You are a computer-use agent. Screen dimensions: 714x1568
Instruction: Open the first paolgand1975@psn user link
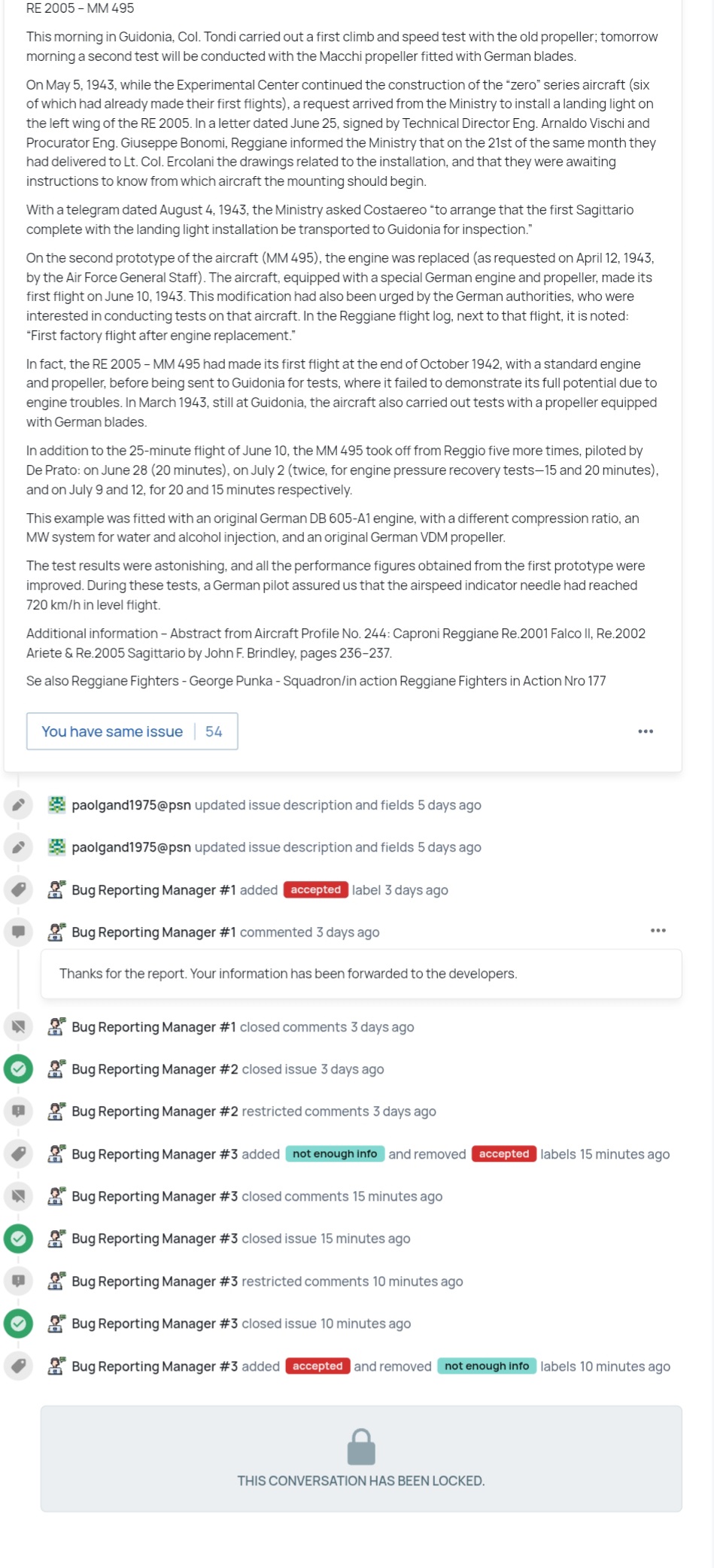click(131, 805)
